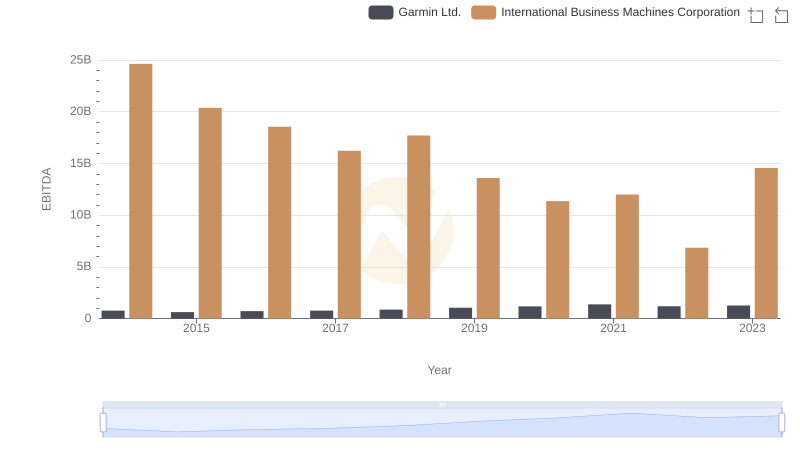Click the Garmin Ltd. legend color swatch
The height and width of the screenshot is (461, 800).
coord(381,12)
